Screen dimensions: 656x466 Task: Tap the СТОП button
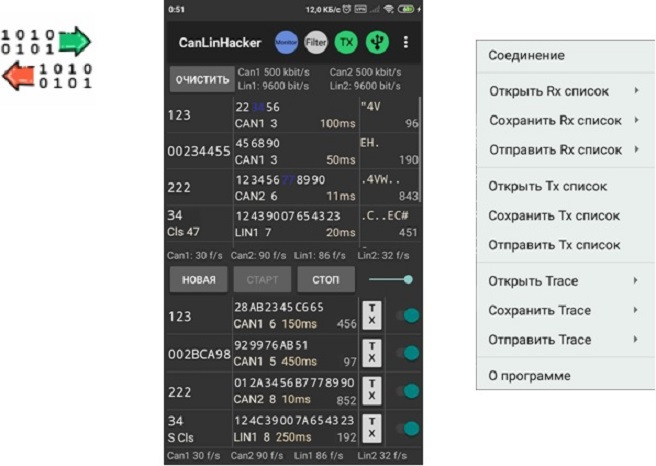pos(326,279)
